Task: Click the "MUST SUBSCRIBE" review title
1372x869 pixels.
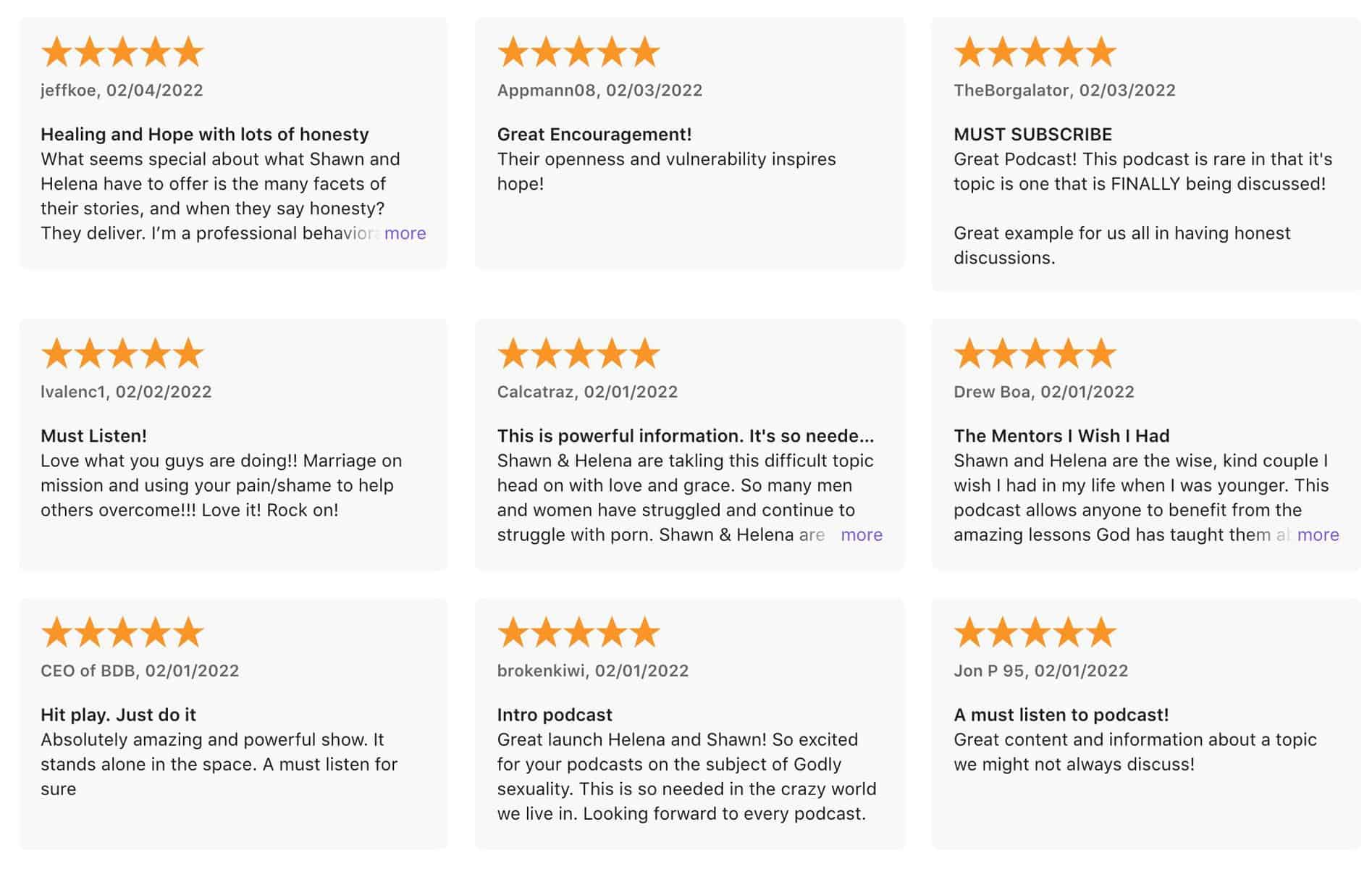Action: pos(1032,134)
